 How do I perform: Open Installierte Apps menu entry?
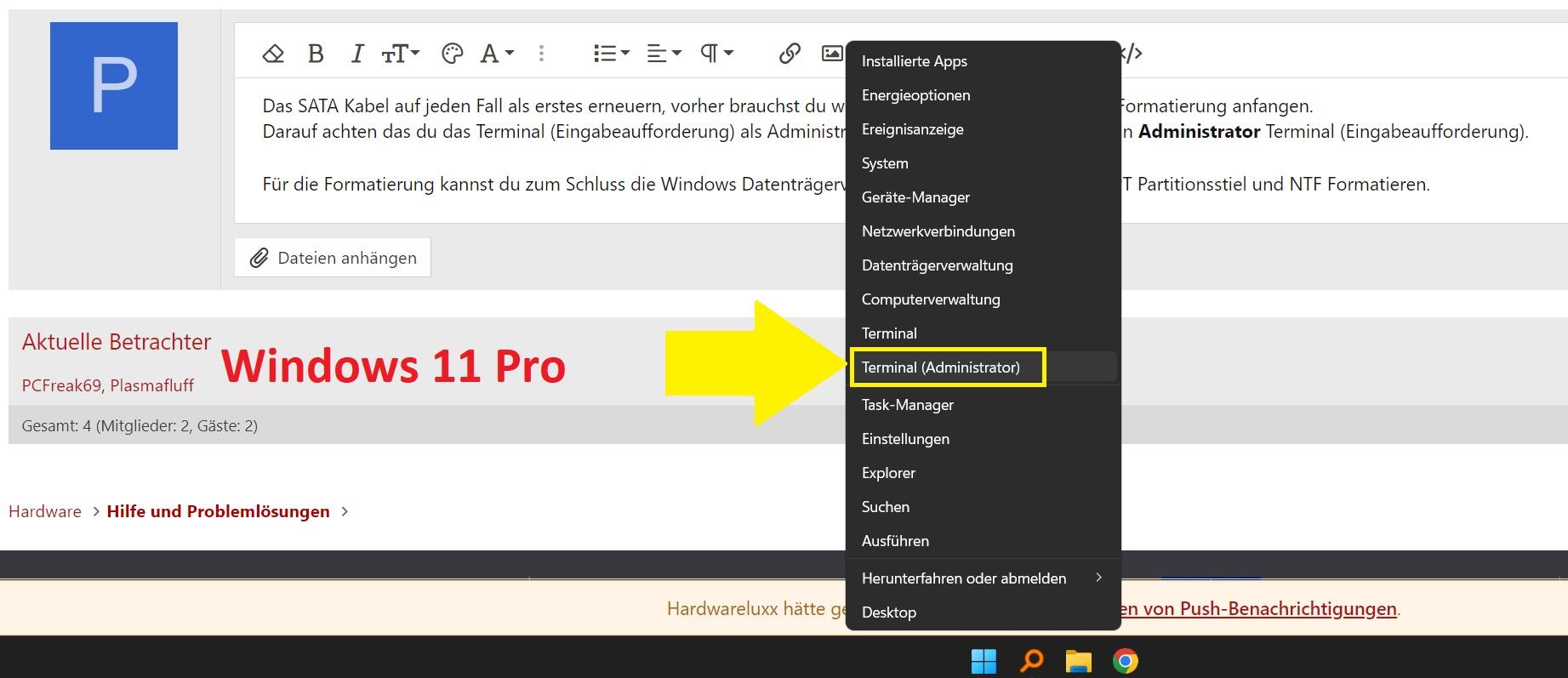(x=983, y=61)
